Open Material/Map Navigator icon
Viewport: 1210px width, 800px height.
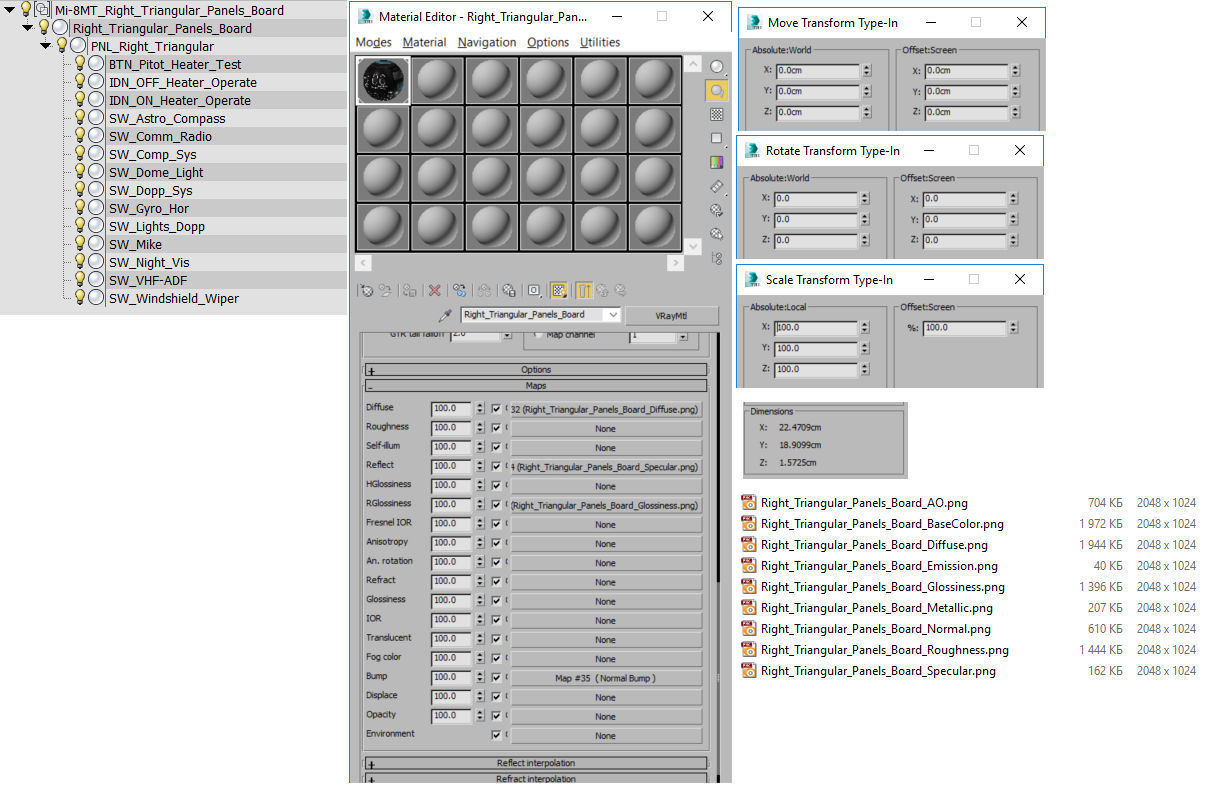717,258
